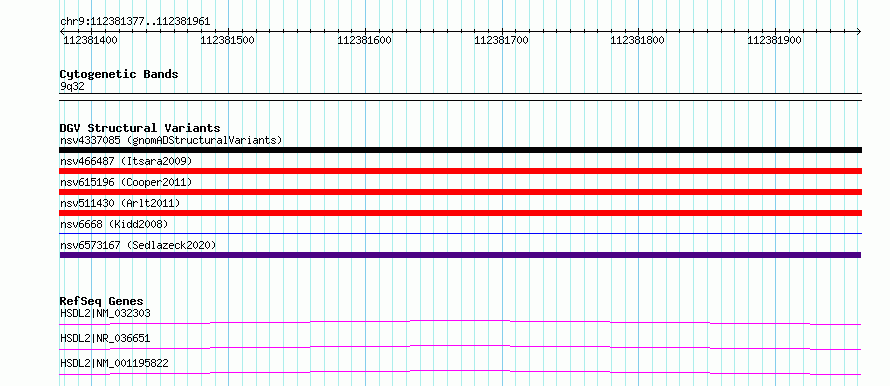Image resolution: width=890 pixels, height=386 pixels.
Task: Click the Cytogenetic Bands track heading
Action: [119, 74]
